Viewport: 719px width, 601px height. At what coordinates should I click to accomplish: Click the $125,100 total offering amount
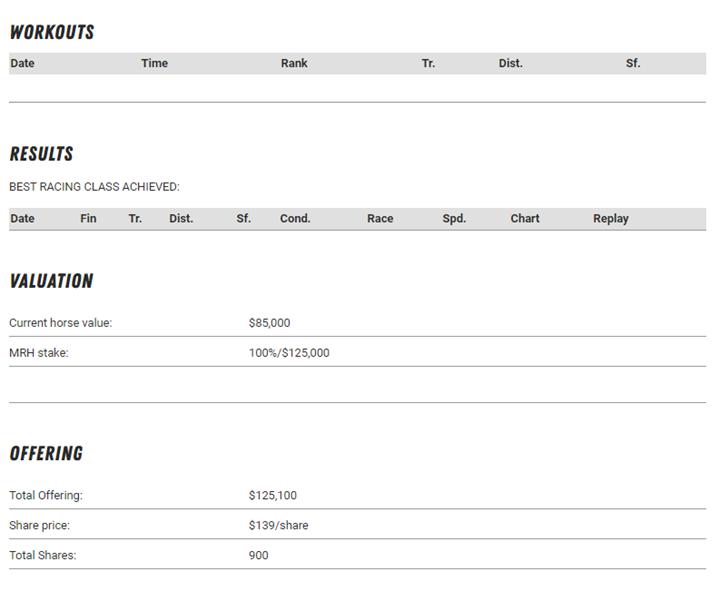tap(272, 495)
